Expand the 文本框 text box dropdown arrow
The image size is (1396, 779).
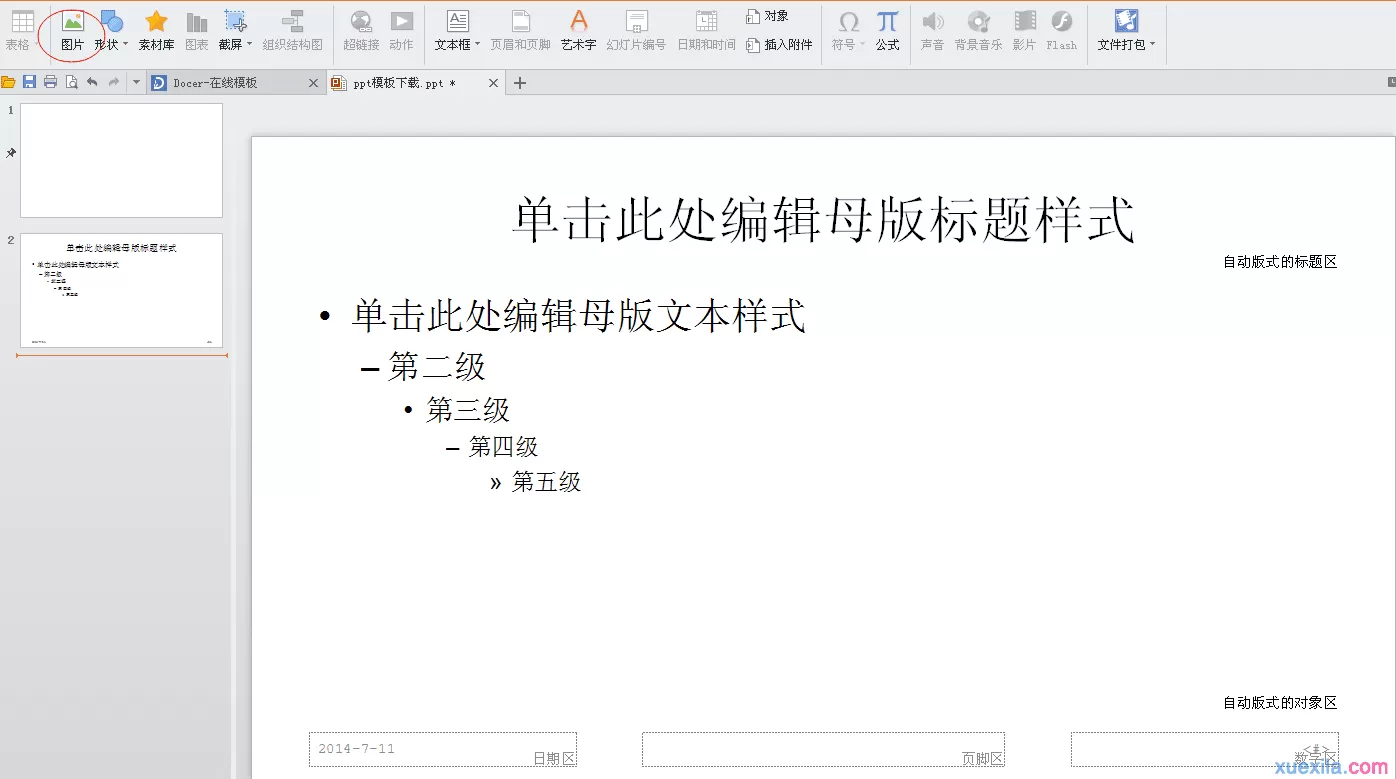(x=477, y=45)
